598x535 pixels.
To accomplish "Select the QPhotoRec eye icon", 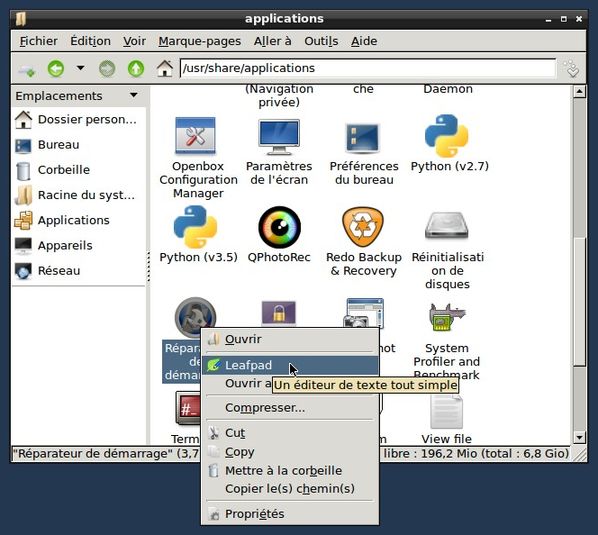I will pyautogui.click(x=279, y=227).
